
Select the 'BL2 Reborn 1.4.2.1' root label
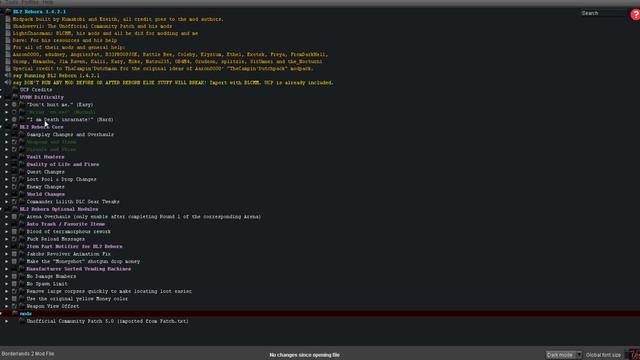(39, 12)
